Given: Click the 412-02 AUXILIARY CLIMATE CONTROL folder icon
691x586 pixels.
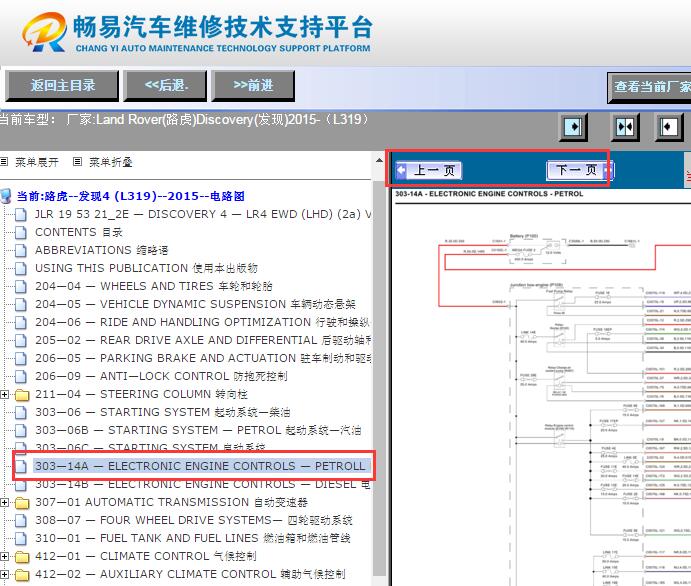Looking at the screenshot, I should coord(22,575).
